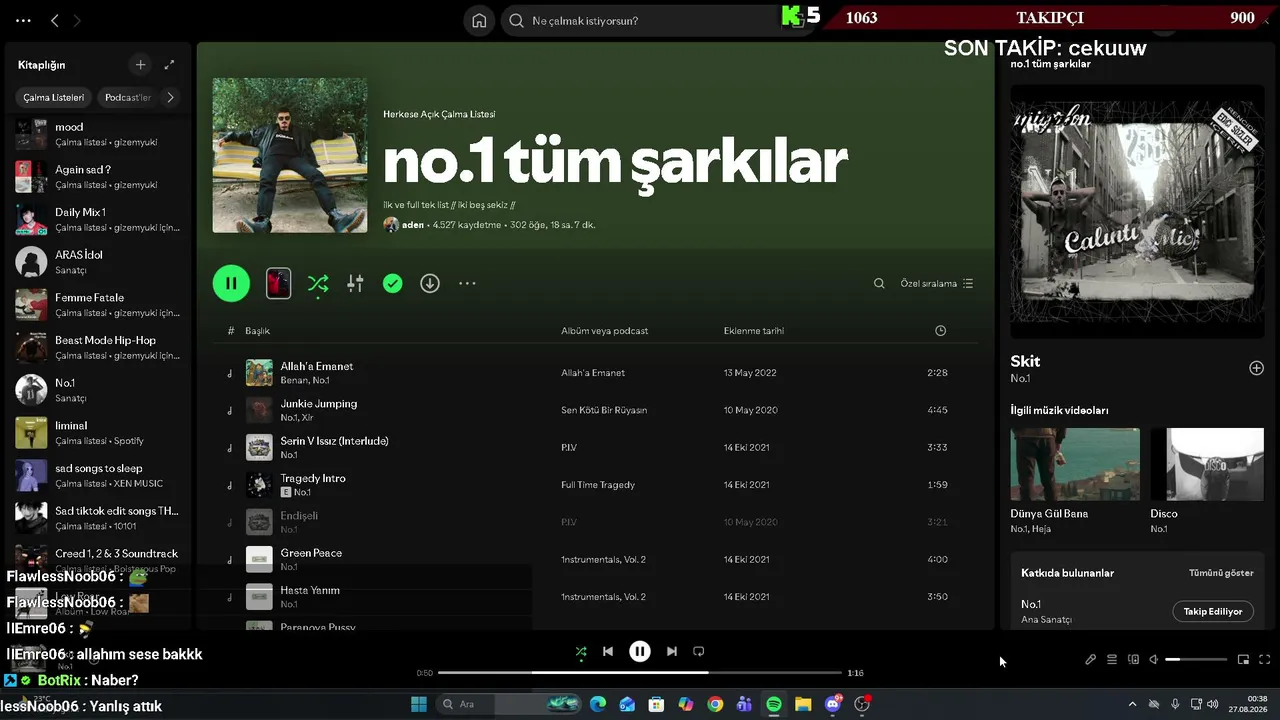Open the Dünya Gül Bana music video
The image size is (1280, 720).
click(1075, 464)
